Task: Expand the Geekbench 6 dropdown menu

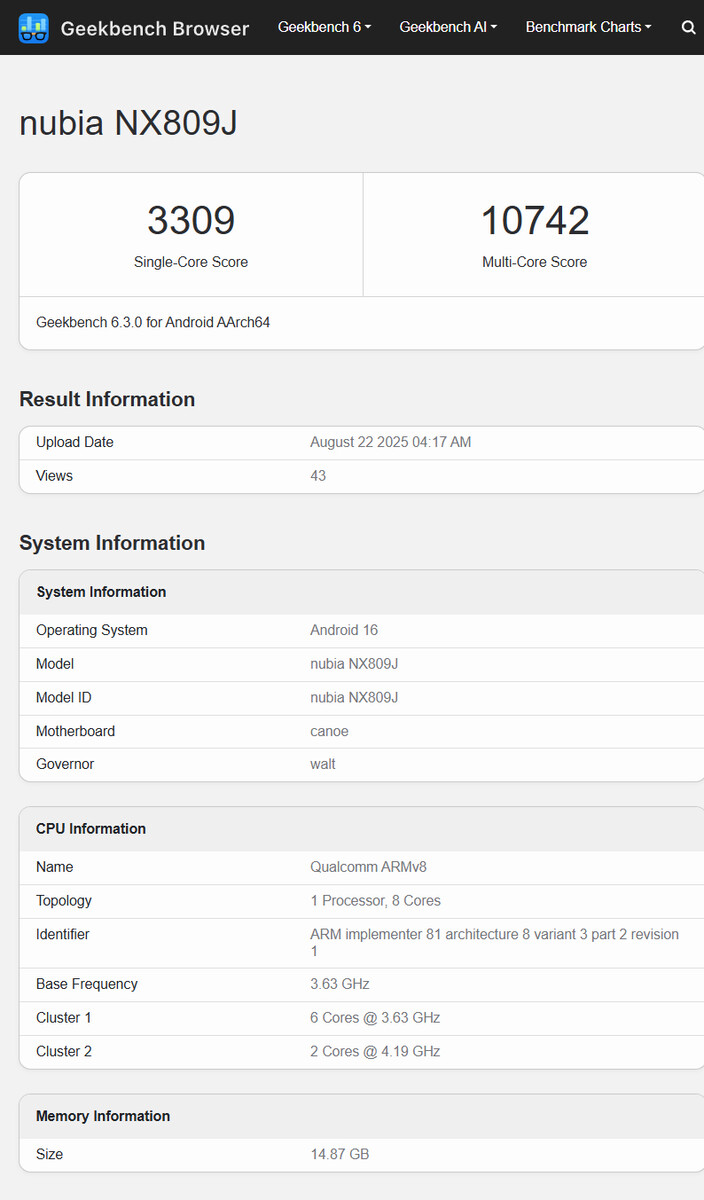Action: (324, 27)
